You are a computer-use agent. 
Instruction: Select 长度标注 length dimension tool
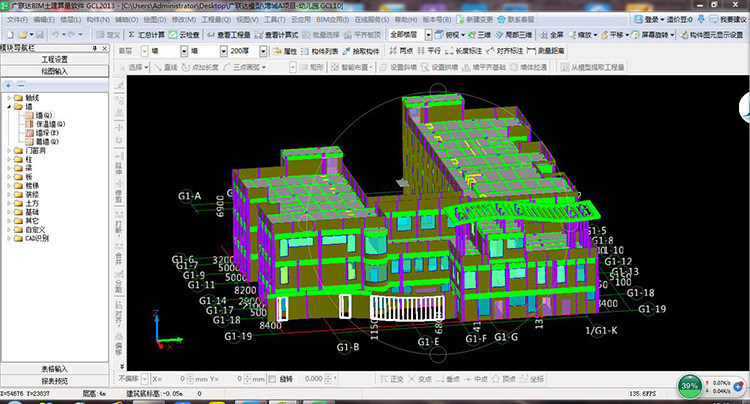[x=463, y=51]
